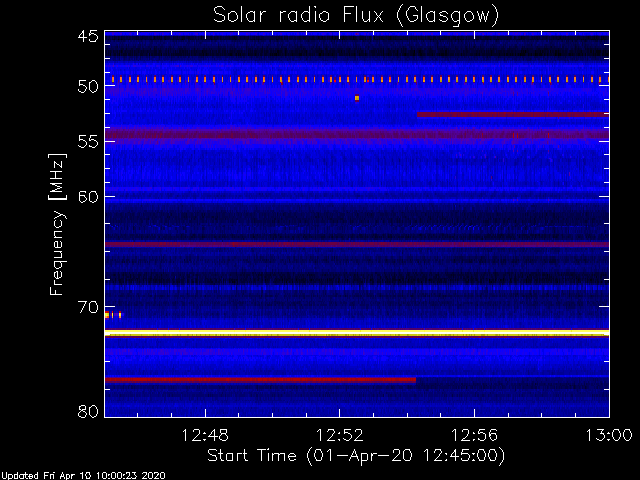Click the '70' frequency axis label
The height and width of the screenshot is (480, 640).
[x=88, y=307]
